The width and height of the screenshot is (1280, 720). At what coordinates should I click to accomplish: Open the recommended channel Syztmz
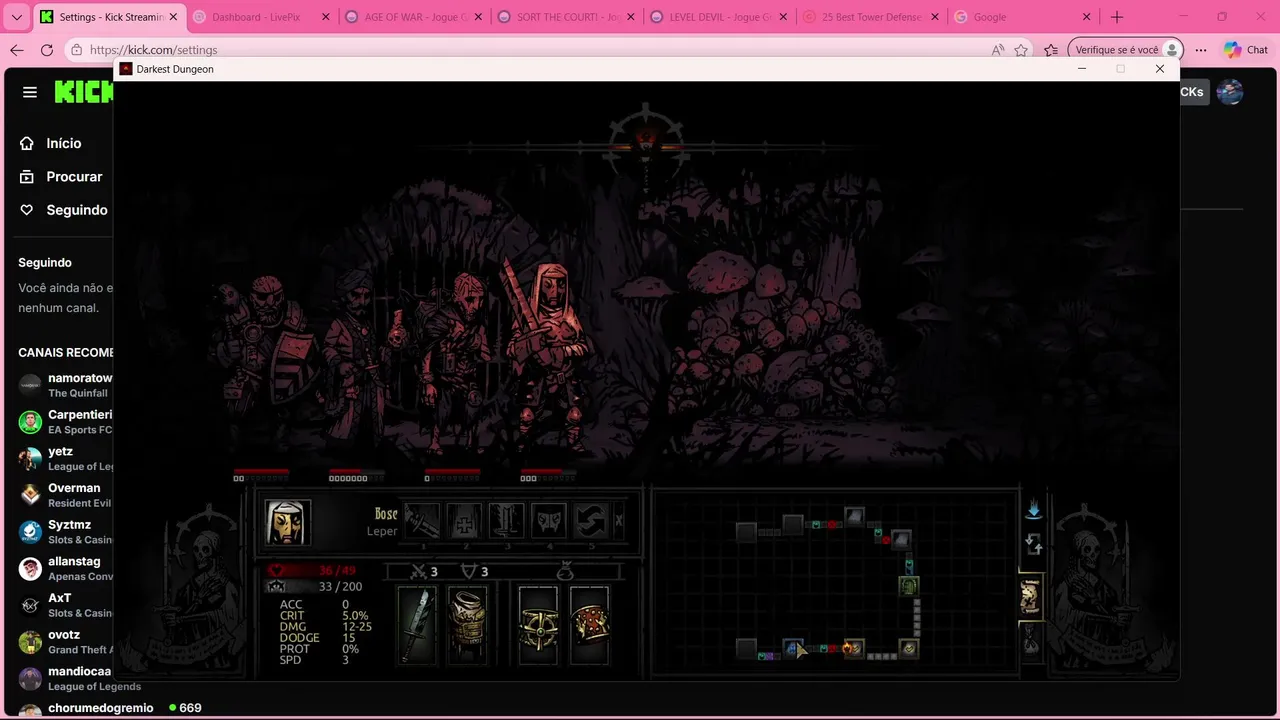pyautogui.click(x=65, y=531)
